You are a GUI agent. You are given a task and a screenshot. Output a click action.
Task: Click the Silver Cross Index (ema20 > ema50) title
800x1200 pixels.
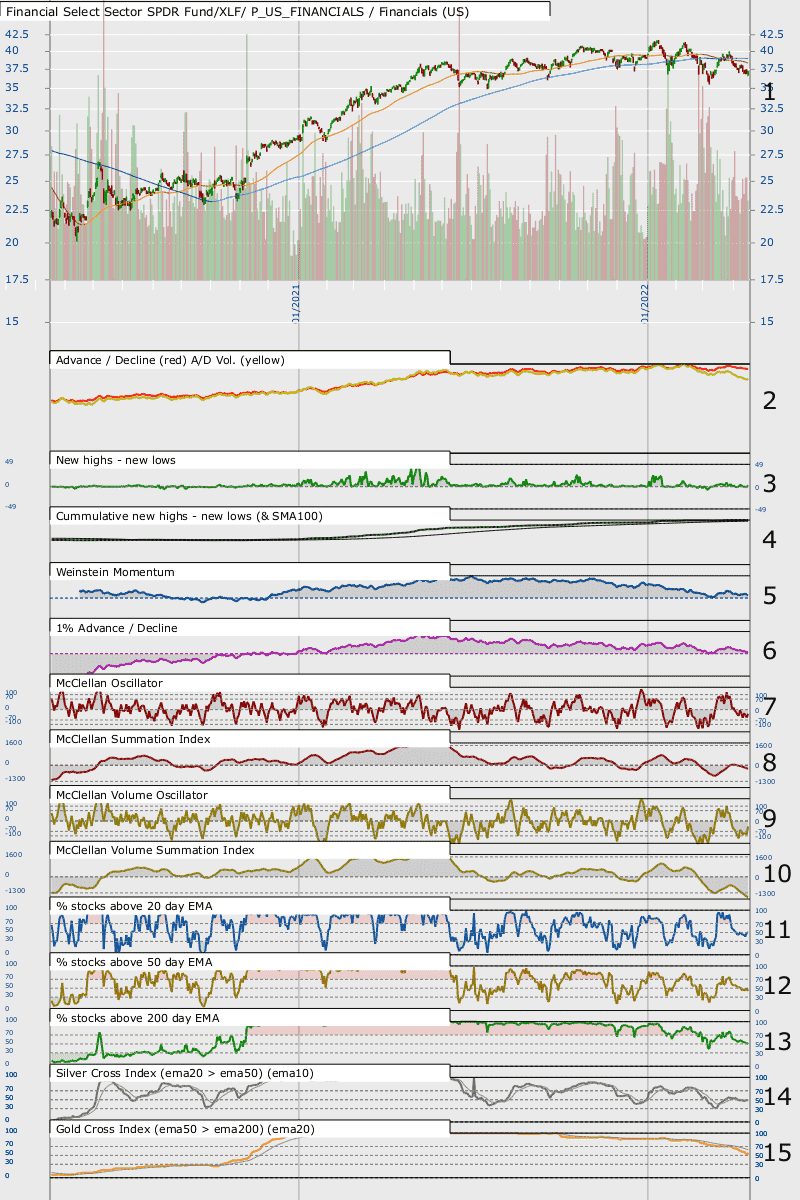pos(185,1073)
